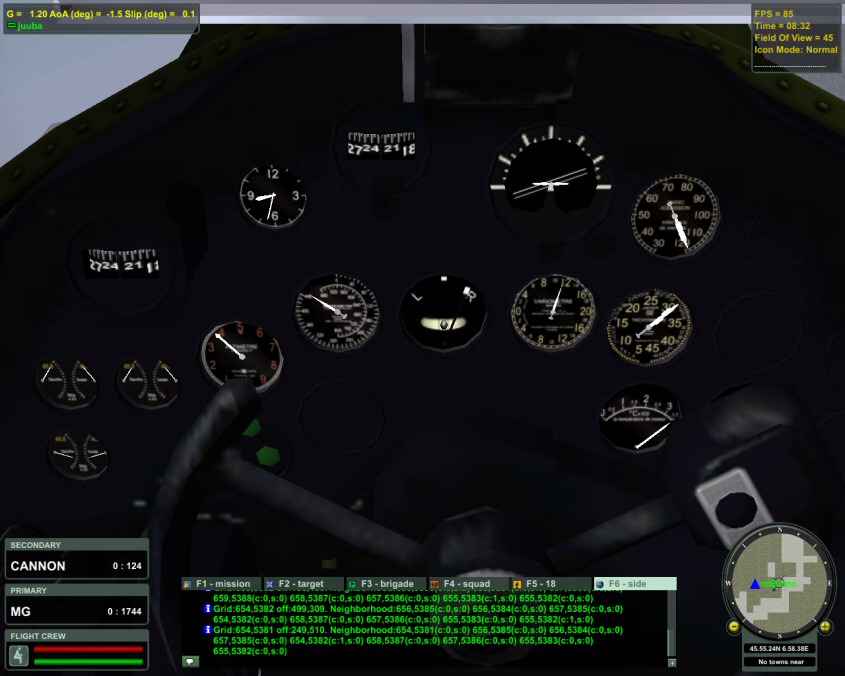Click the Time = 08:32 readout

[x=782, y=25]
